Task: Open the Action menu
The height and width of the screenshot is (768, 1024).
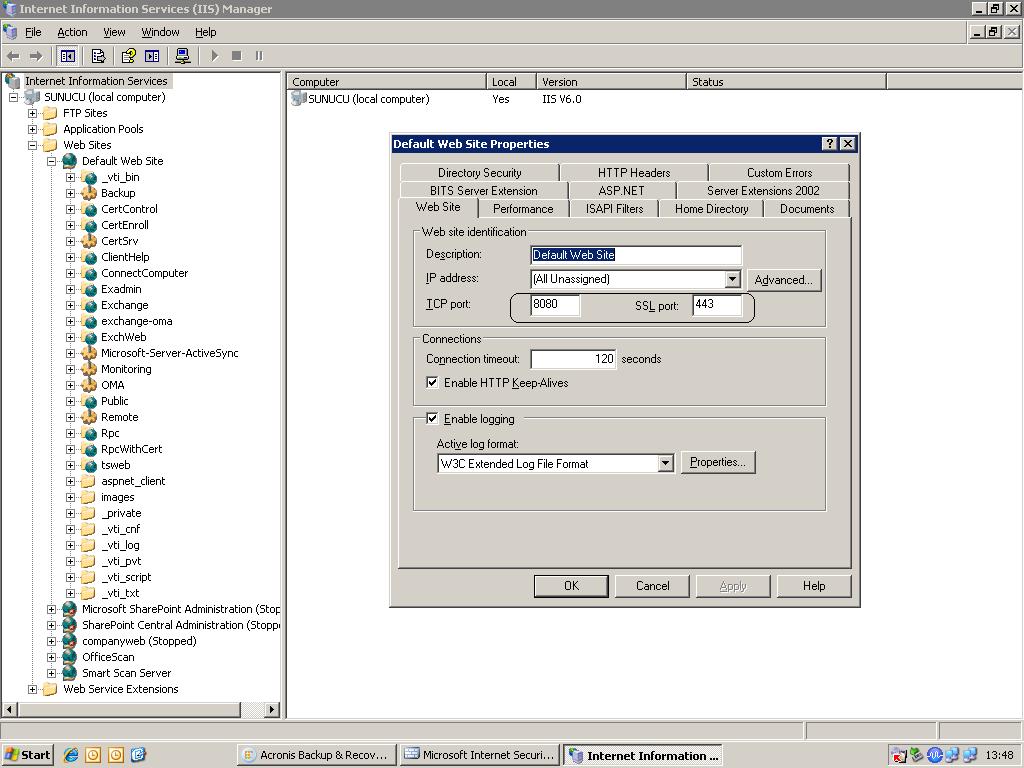Action: pos(72,32)
